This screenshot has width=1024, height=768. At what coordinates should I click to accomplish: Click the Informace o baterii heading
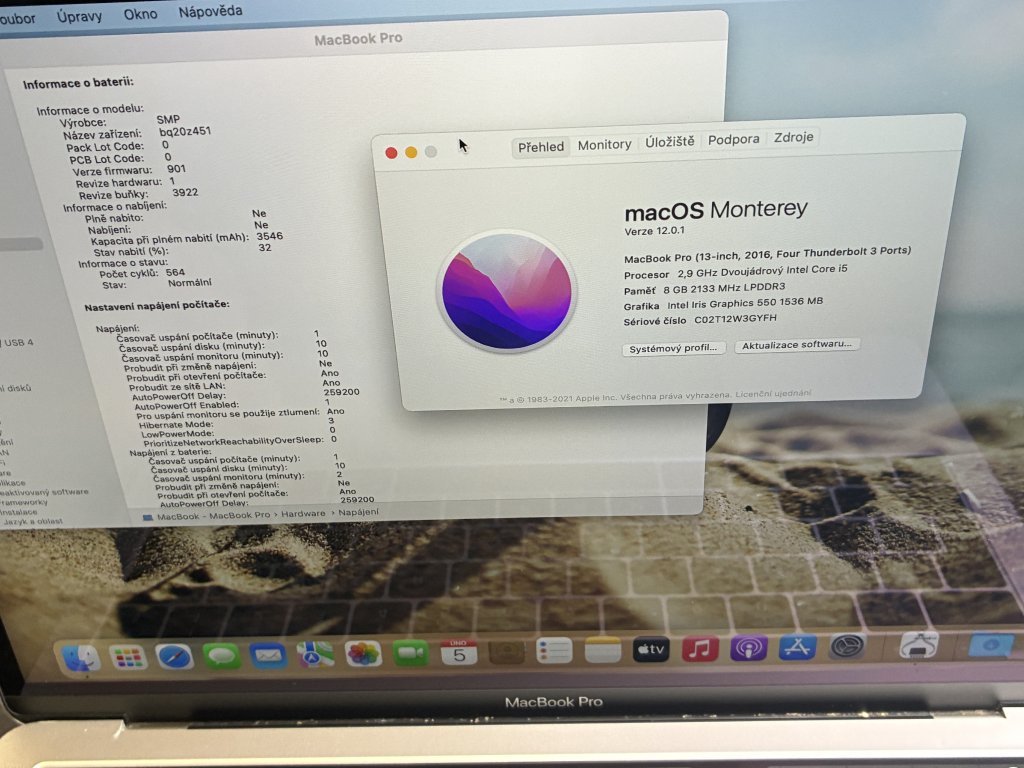[78, 84]
